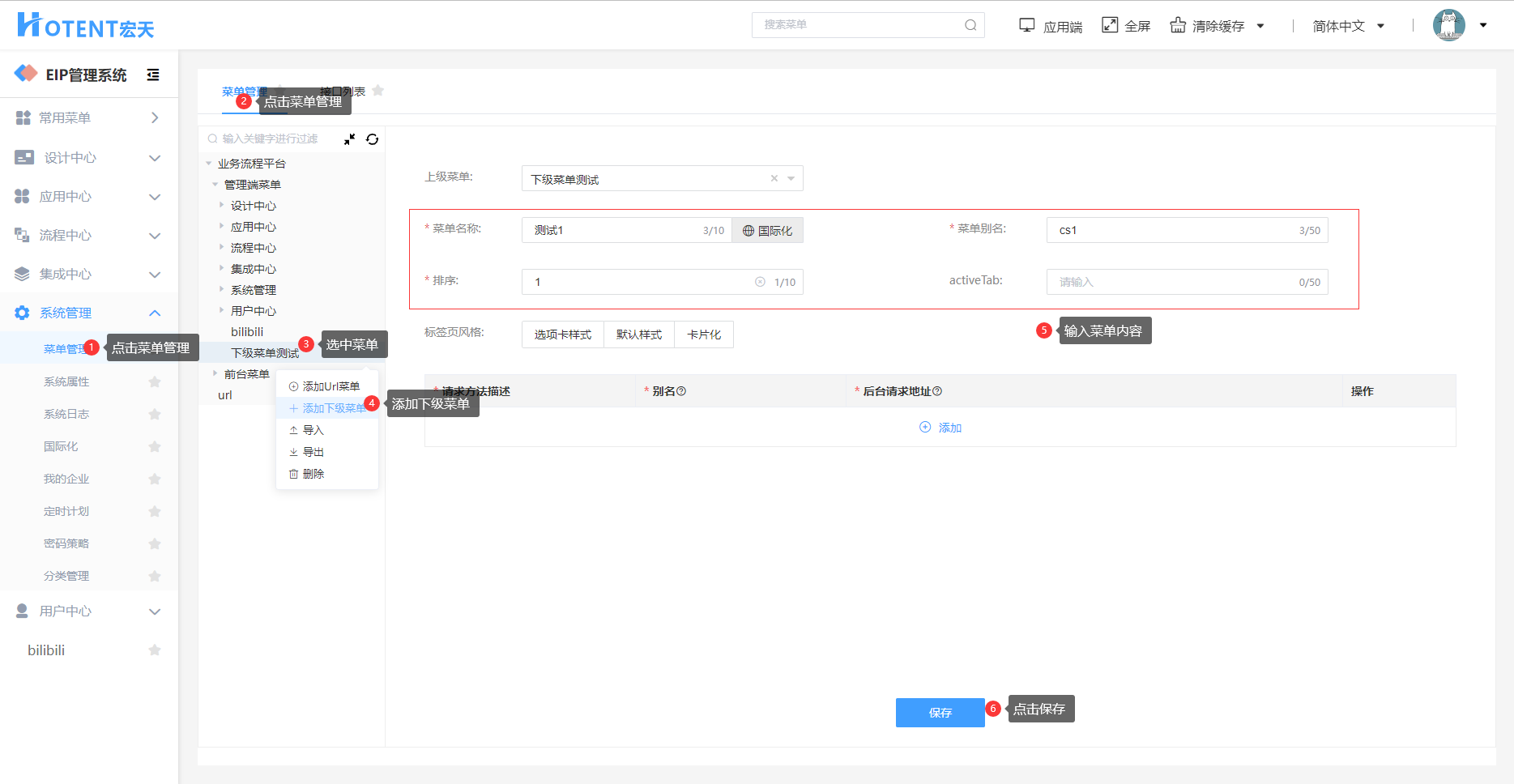
Task: Click the collapse-all icon above the menu tree
Action: pyautogui.click(x=349, y=139)
